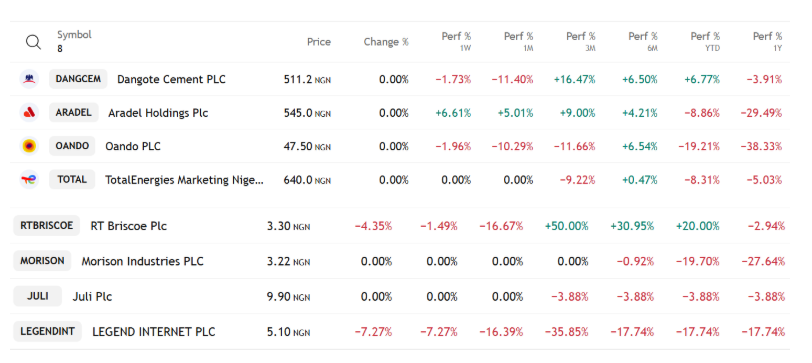Select the Oando PLC round logo
Viewport: 812px width, 363px height.
[x=29, y=146]
